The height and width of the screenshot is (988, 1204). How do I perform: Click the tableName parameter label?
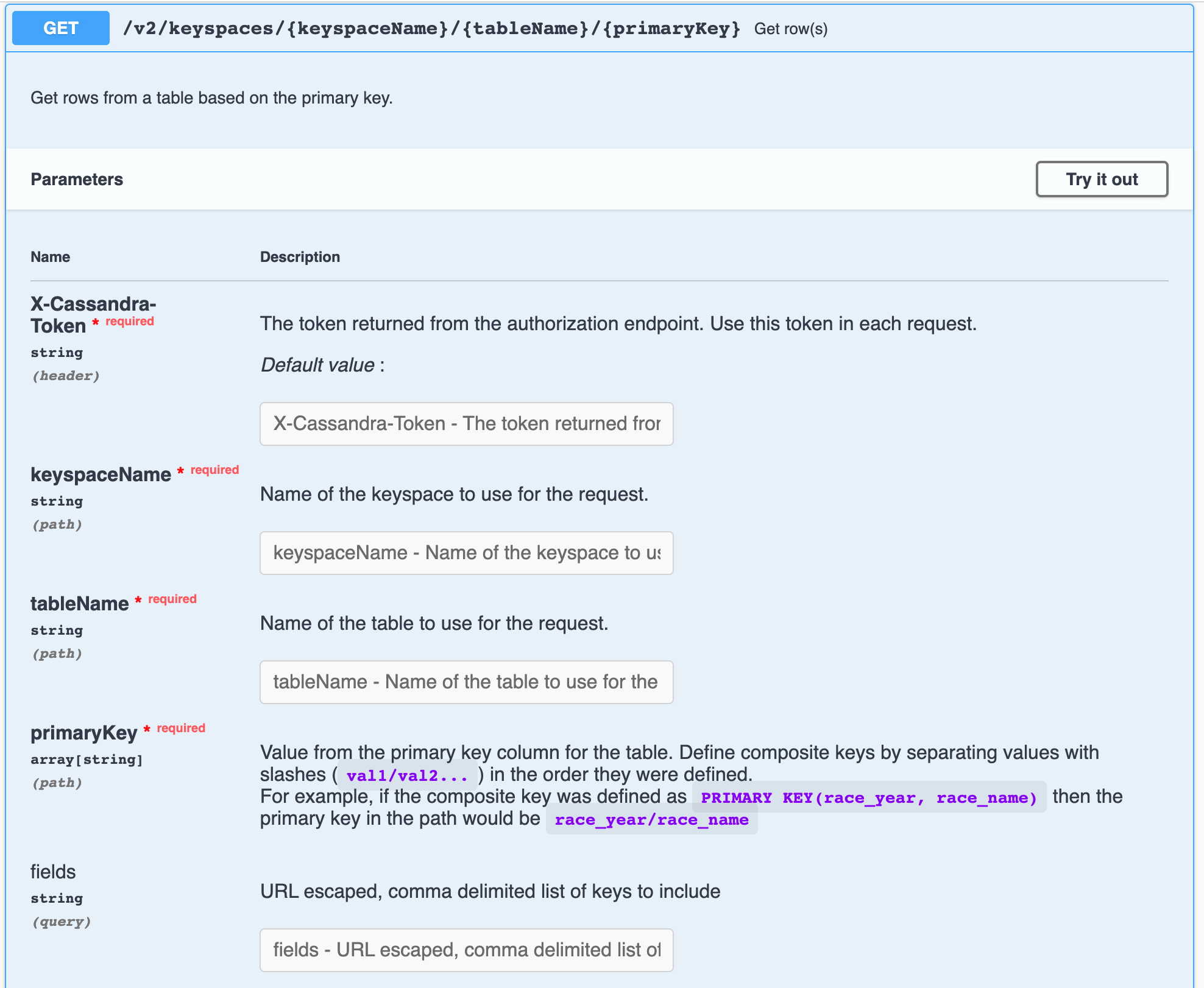point(81,604)
